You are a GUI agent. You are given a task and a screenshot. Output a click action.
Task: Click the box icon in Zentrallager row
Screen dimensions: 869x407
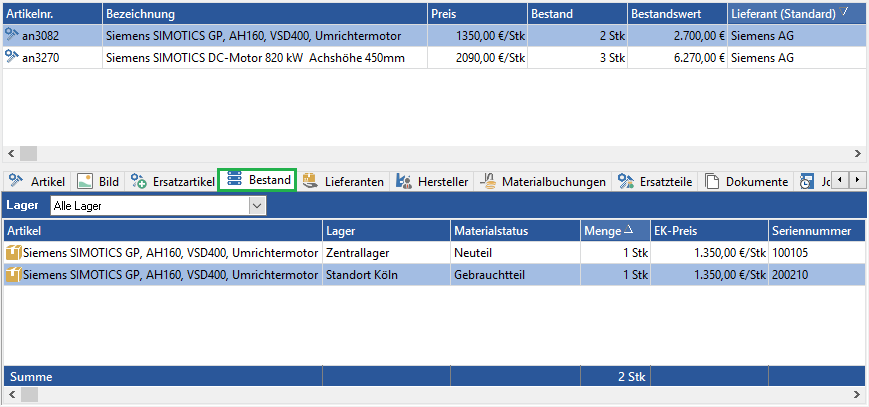[13, 253]
